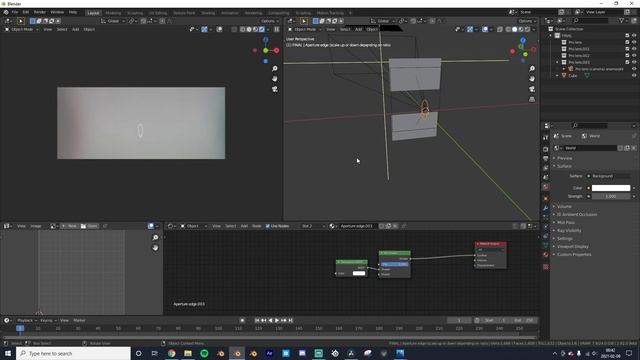The image size is (640, 360).
Task: Open Chrome from the Windows taskbar
Action: pyautogui.click(x=171, y=353)
